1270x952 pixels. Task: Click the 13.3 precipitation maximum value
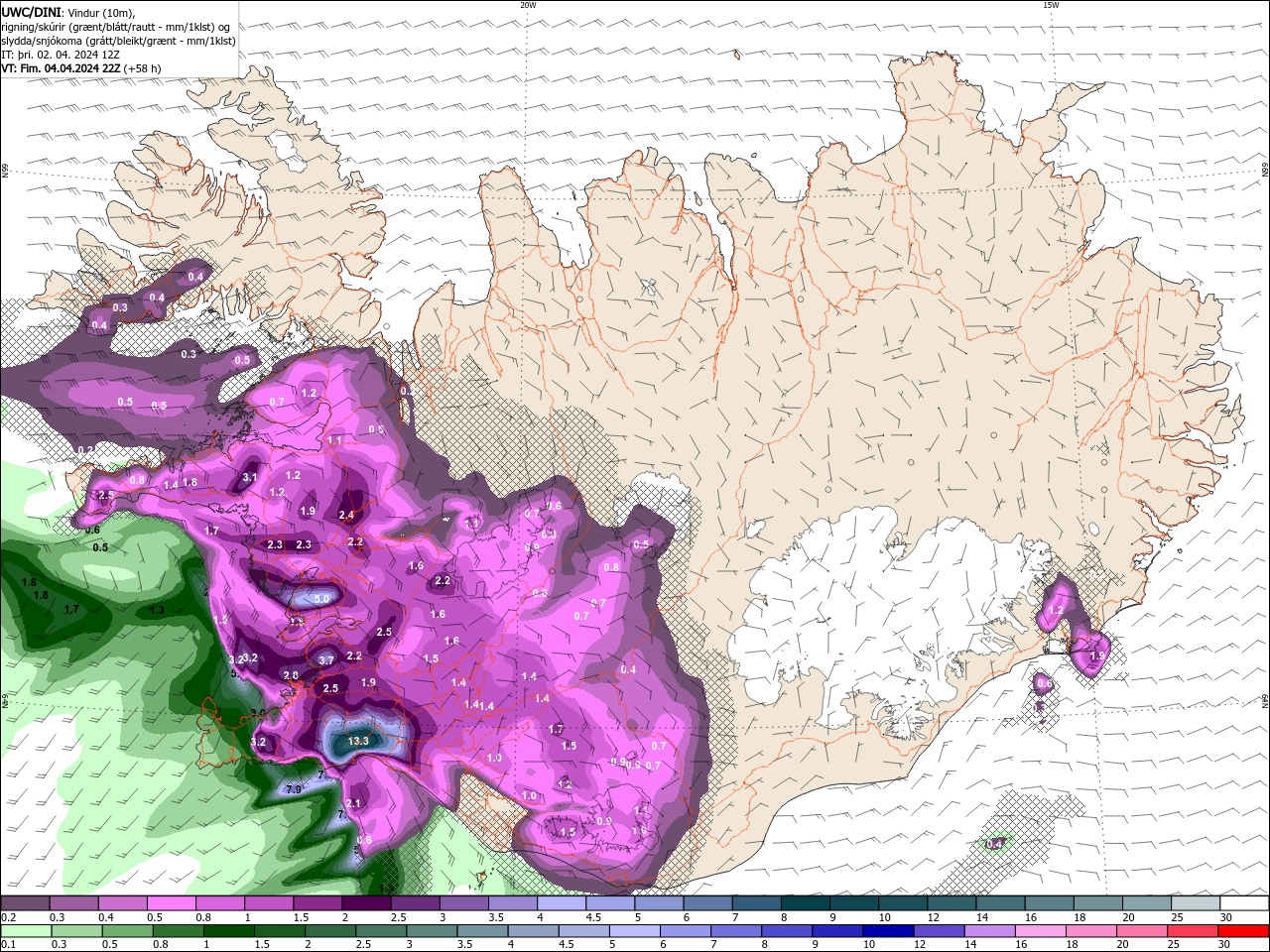pyautogui.click(x=359, y=741)
